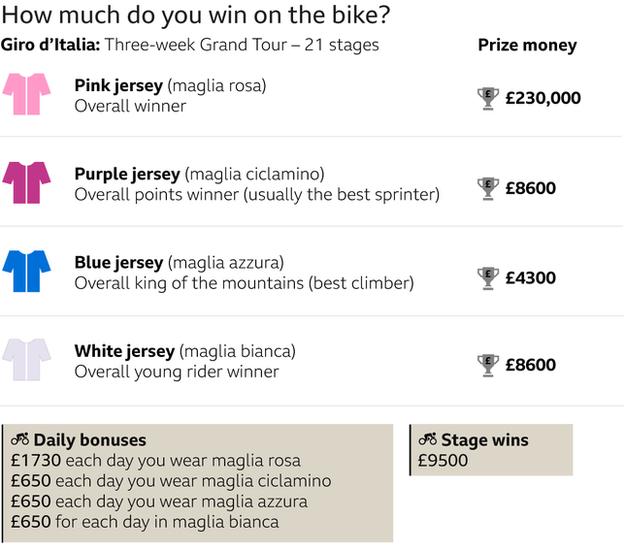Viewport: 624px width, 551px height.
Task: Click the blue maglia azzura jersey icon
Action: point(27,271)
